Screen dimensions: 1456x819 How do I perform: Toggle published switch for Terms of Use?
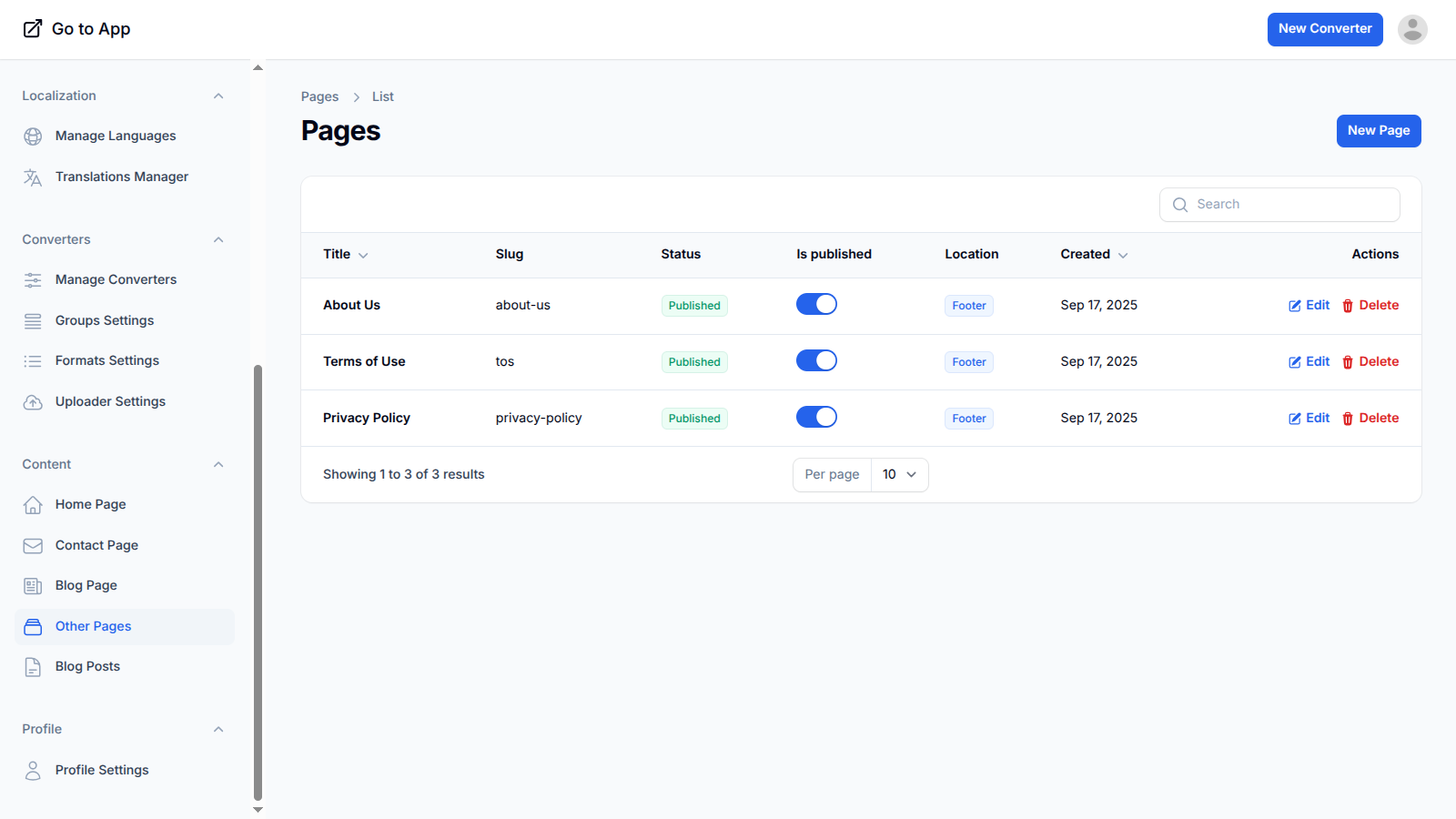click(816, 360)
